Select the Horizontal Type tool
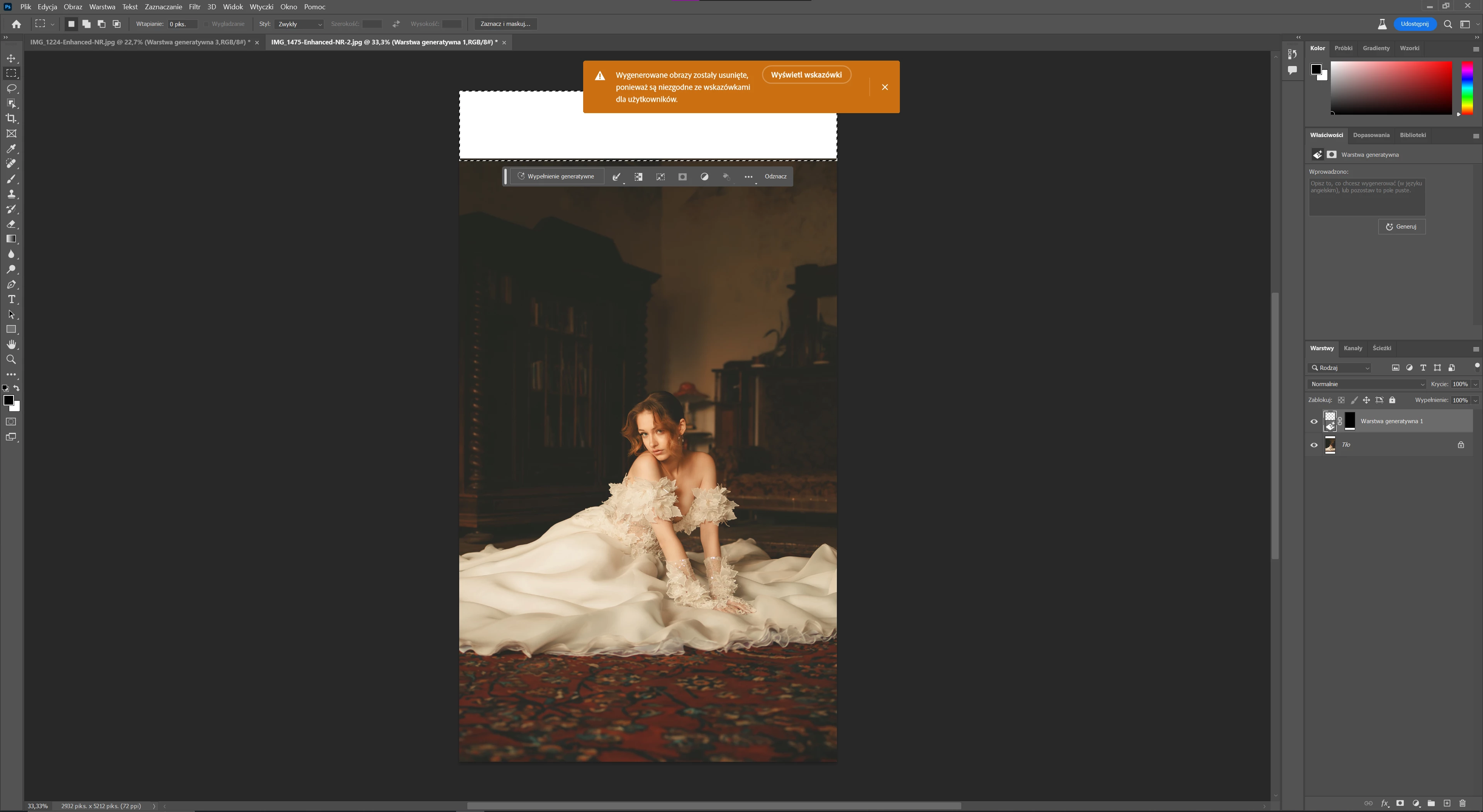The width and height of the screenshot is (1483, 812). [12, 299]
